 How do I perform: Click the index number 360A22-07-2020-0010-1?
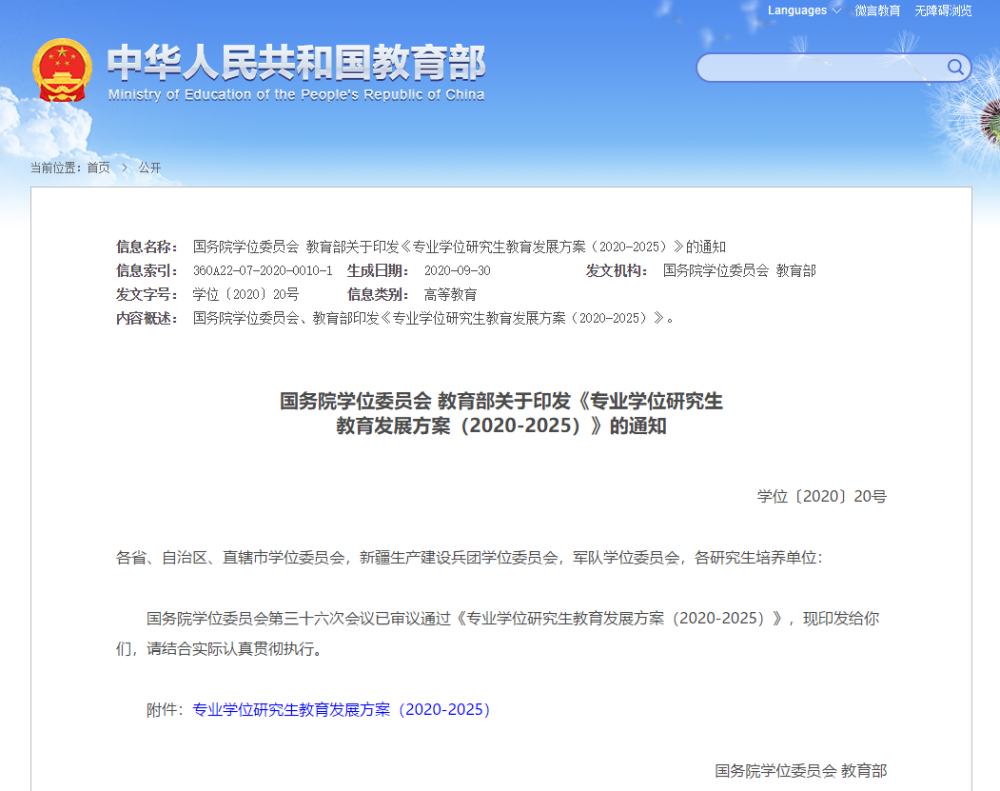tap(263, 270)
